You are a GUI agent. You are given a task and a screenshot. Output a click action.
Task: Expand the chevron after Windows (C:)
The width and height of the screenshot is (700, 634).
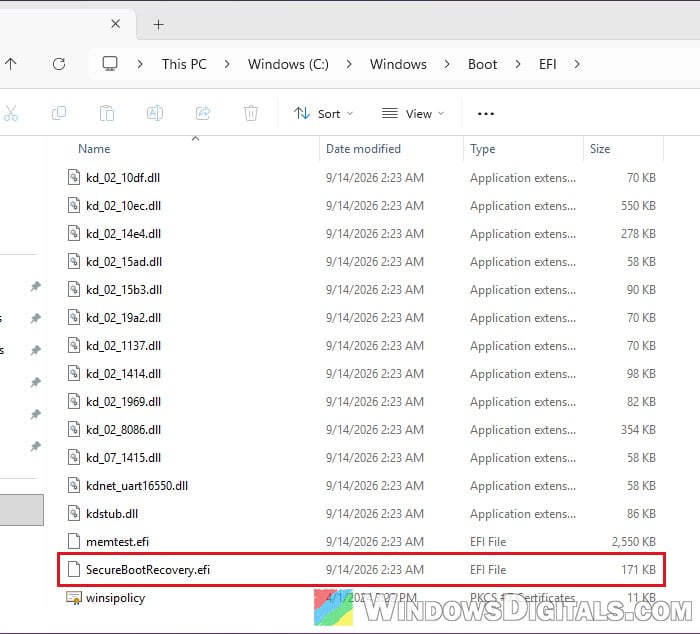point(349,64)
